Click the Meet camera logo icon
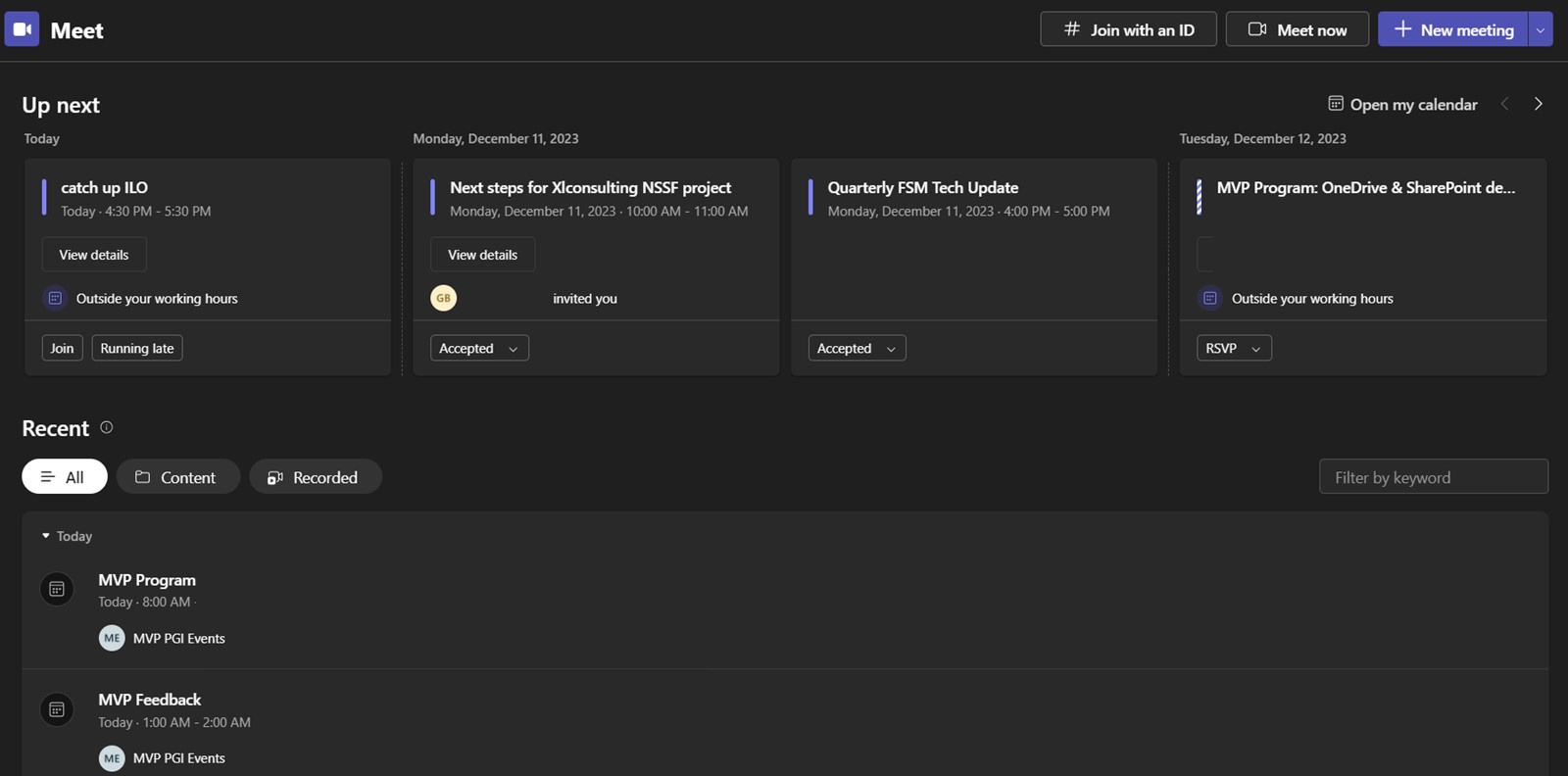The height and width of the screenshot is (776, 1568). [22, 29]
